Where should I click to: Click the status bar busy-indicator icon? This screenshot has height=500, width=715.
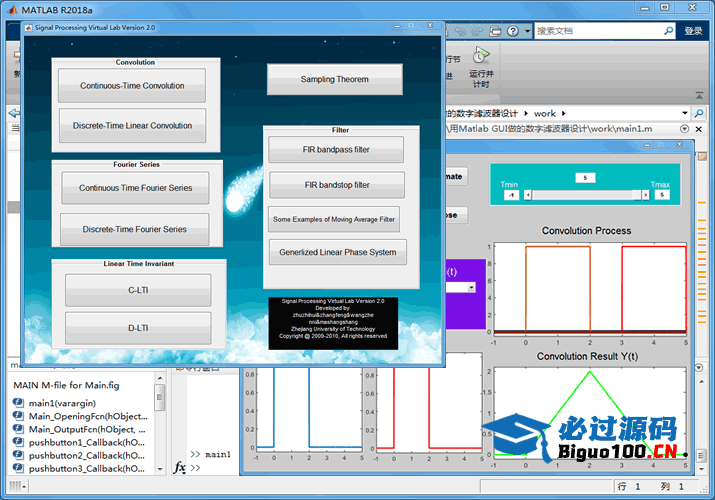(16, 486)
